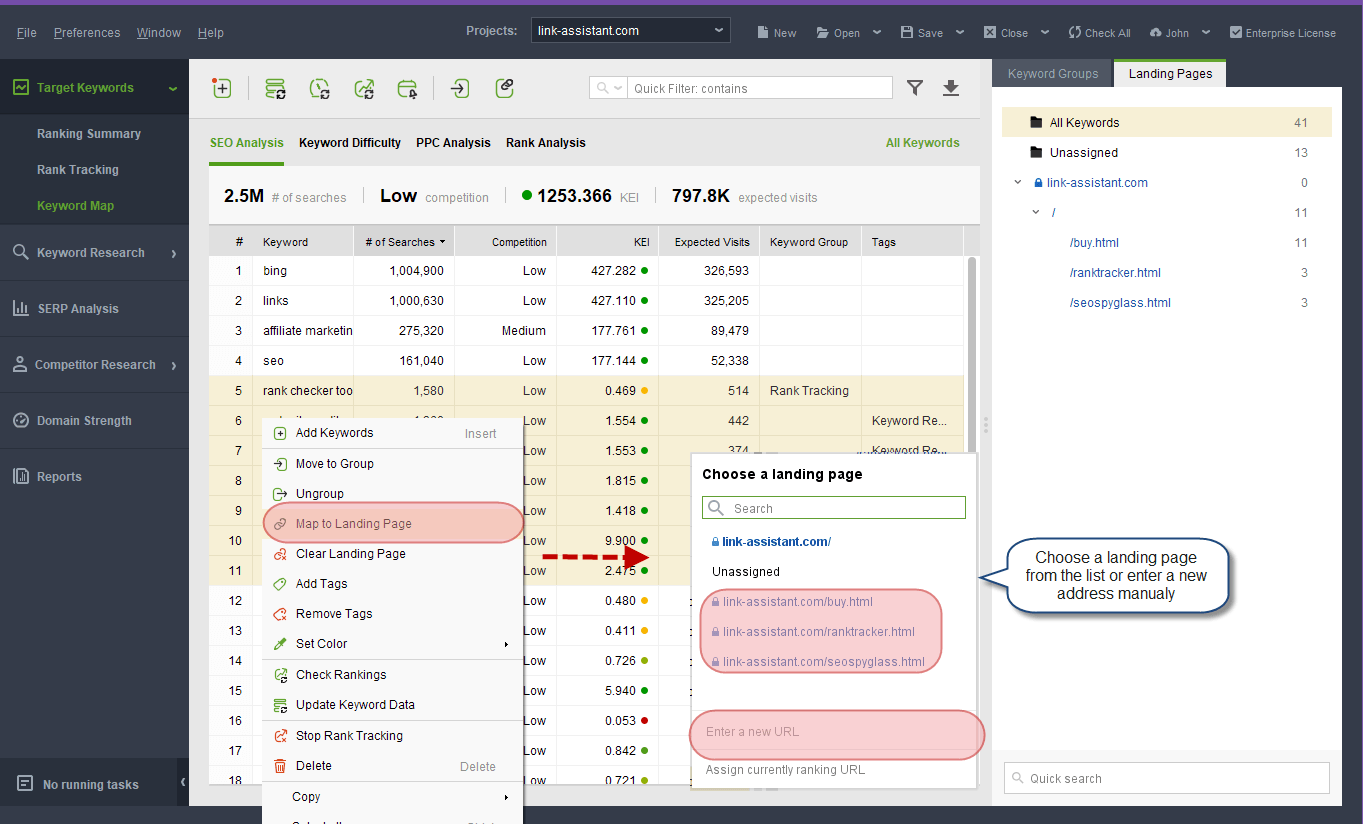Switch to the Landing Pages tab
Viewport: 1363px width, 824px height.
click(x=1170, y=74)
